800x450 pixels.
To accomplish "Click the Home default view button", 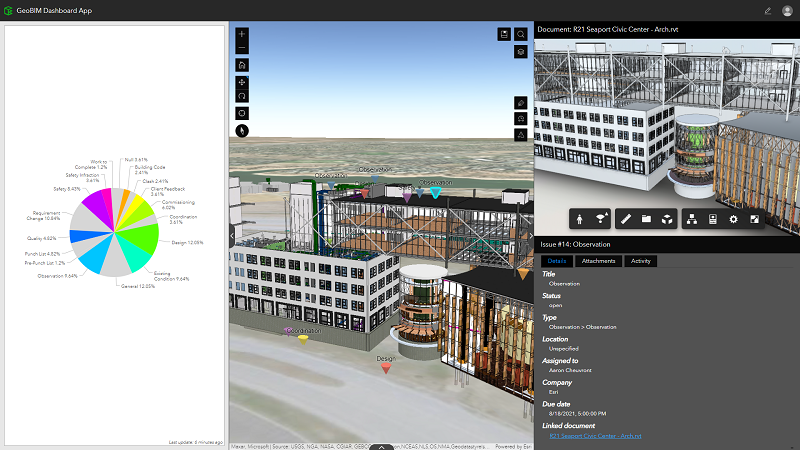I will tap(242, 64).
